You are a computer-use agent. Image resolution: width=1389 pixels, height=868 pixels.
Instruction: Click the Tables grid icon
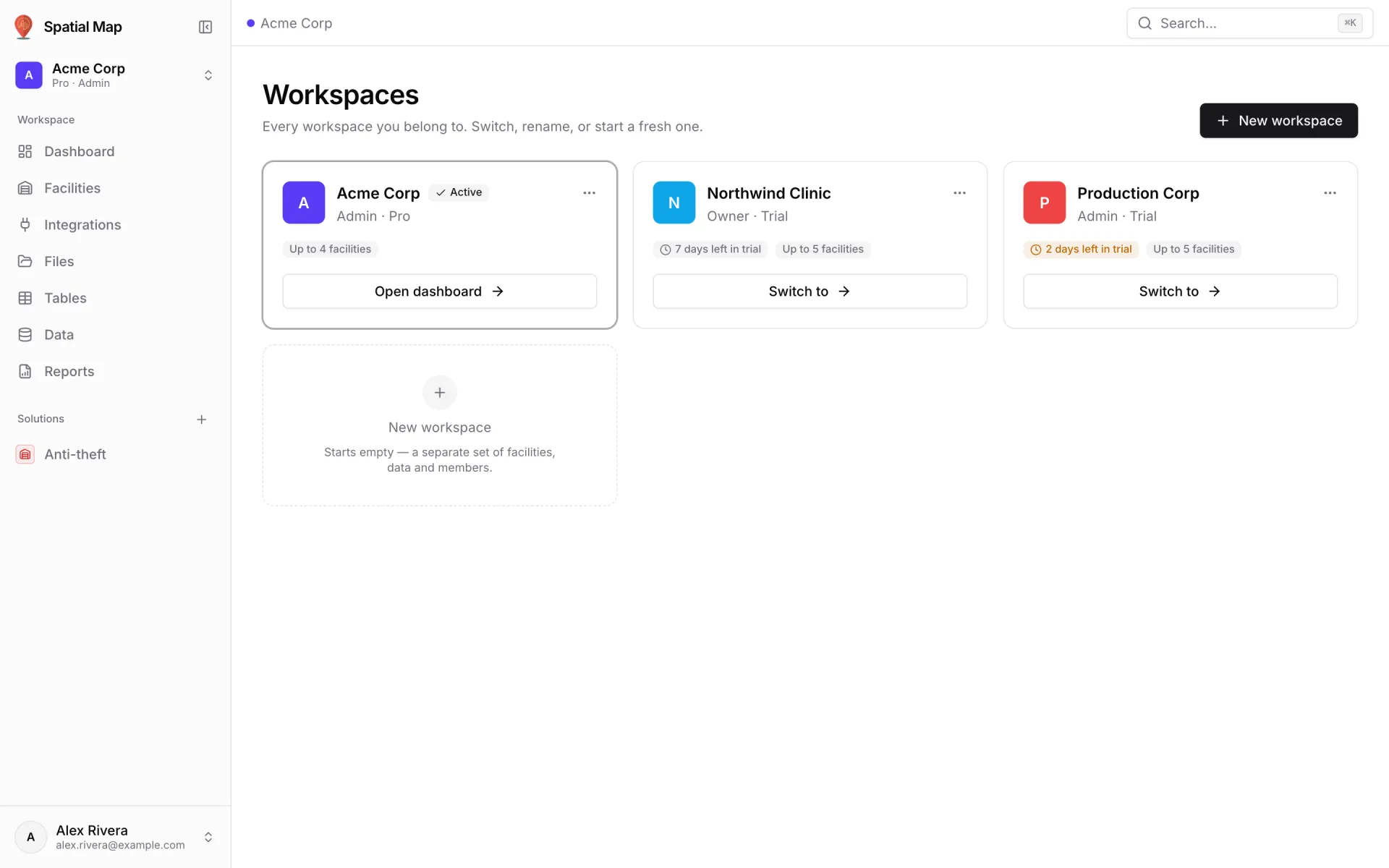tap(25, 298)
